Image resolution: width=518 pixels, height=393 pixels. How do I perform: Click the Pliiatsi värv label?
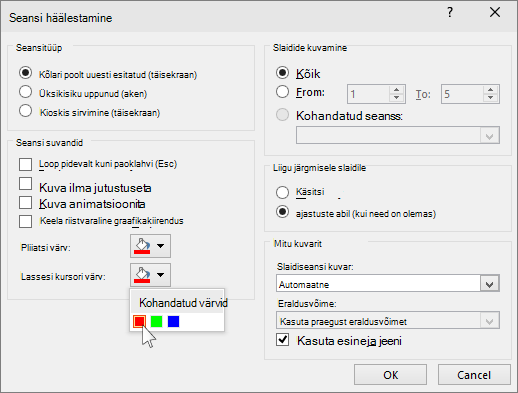point(46,248)
